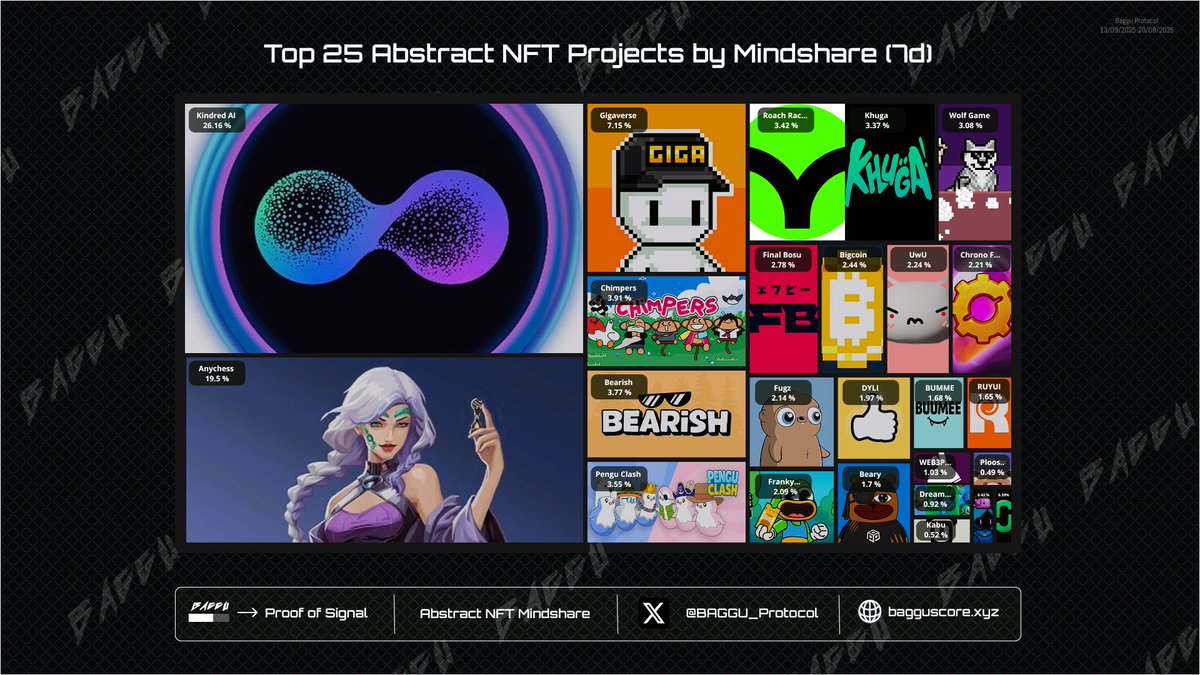
Task: Visit the bagguscore.xyz link
Action: pos(945,613)
